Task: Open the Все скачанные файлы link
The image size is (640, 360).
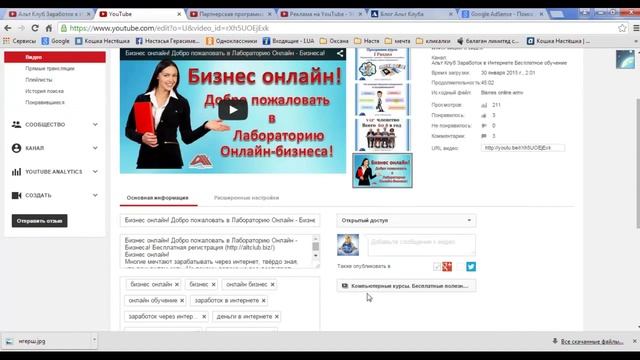Action: (x=592, y=342)
